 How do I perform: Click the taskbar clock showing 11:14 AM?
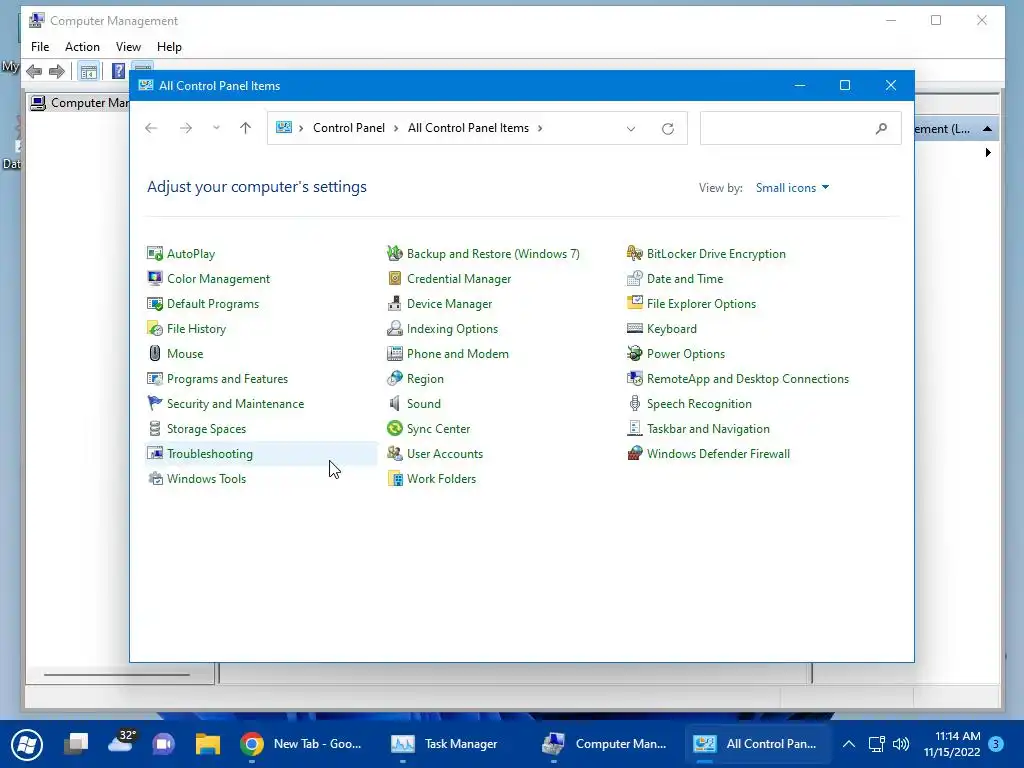coord(952,744)
